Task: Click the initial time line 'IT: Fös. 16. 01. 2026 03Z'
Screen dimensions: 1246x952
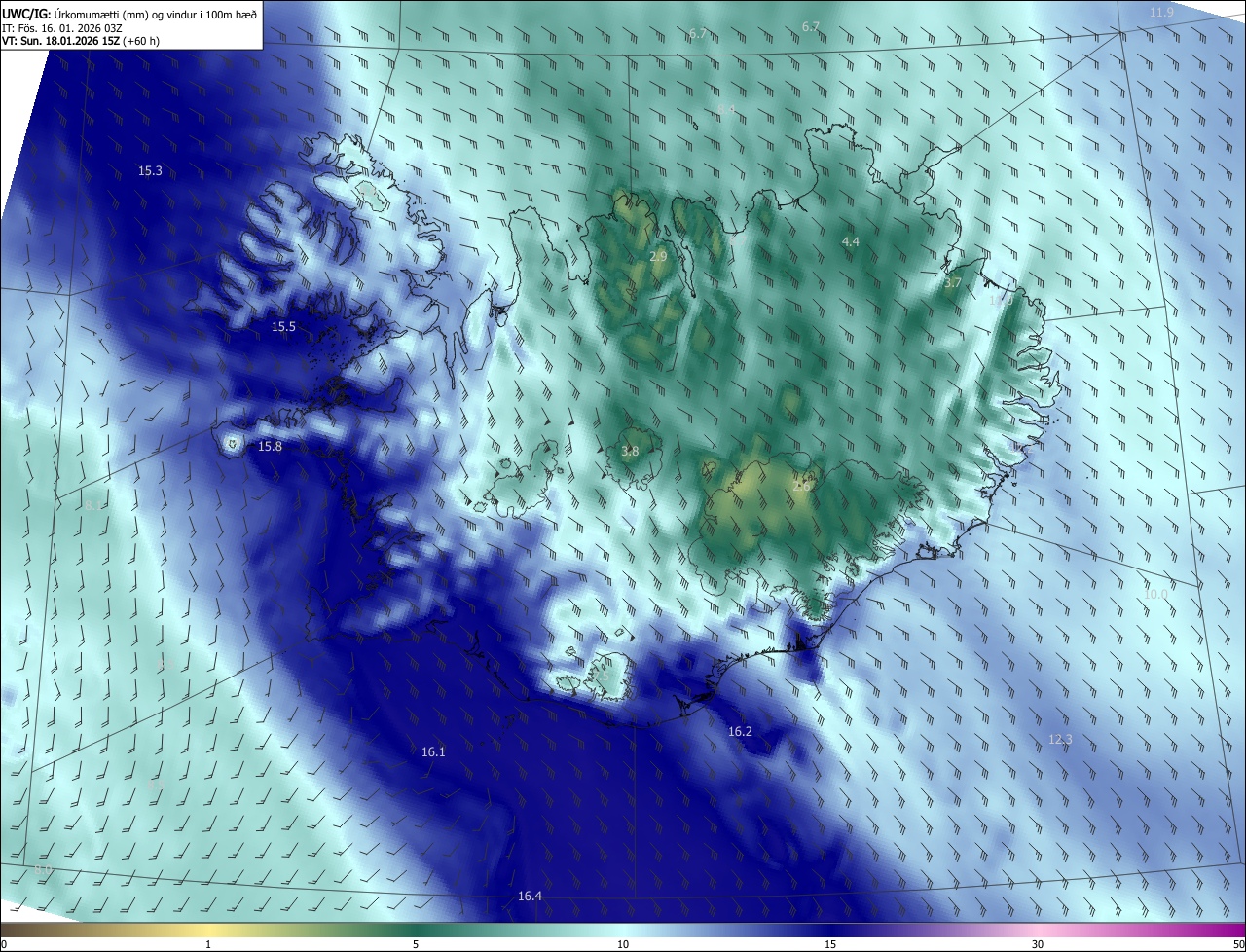Action: 60,27
